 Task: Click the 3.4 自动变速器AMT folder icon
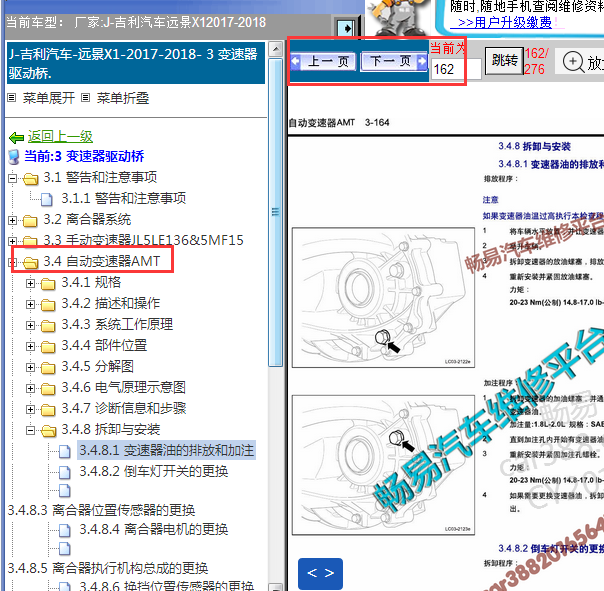pyautogui.click(x=30, y=263)
